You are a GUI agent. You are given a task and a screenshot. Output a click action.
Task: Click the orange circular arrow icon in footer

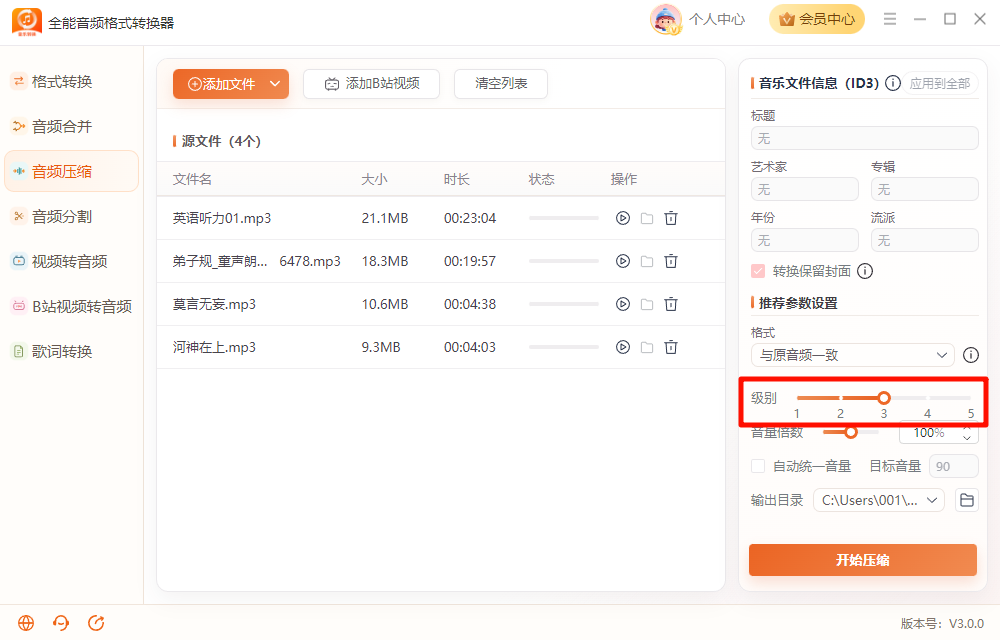(96, 623)
